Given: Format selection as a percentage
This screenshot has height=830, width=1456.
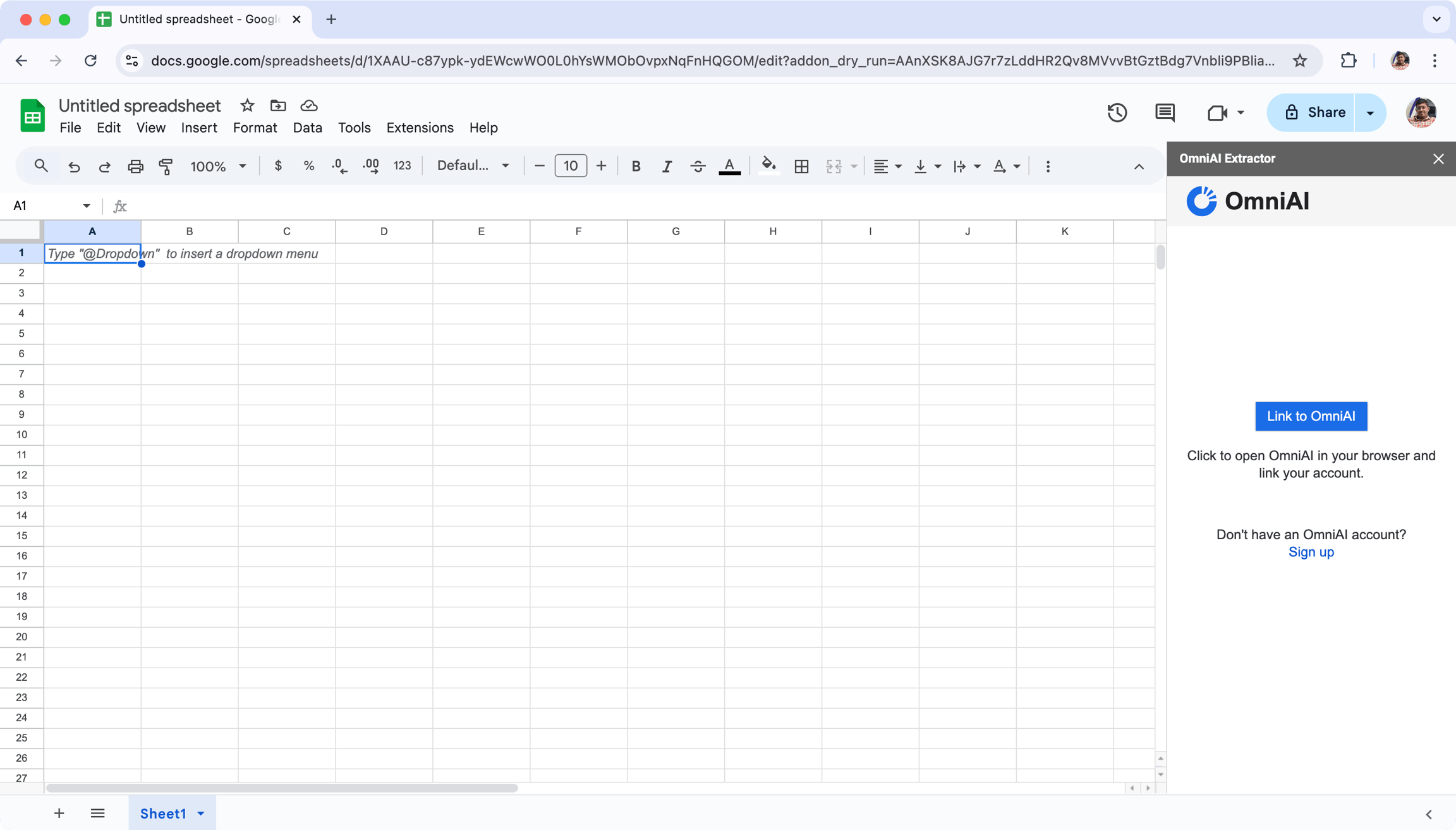Looking at the screenshot, I should click(x=308, y=166).
